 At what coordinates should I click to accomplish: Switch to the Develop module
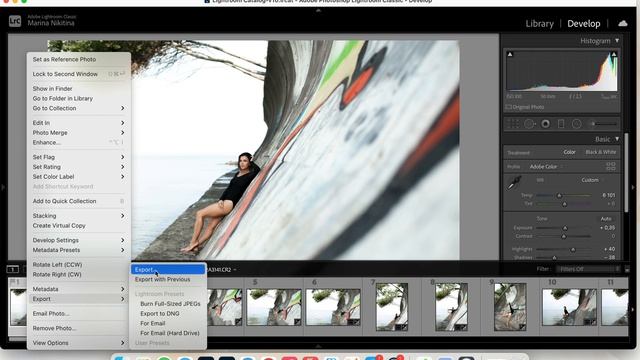pos(584,24)
